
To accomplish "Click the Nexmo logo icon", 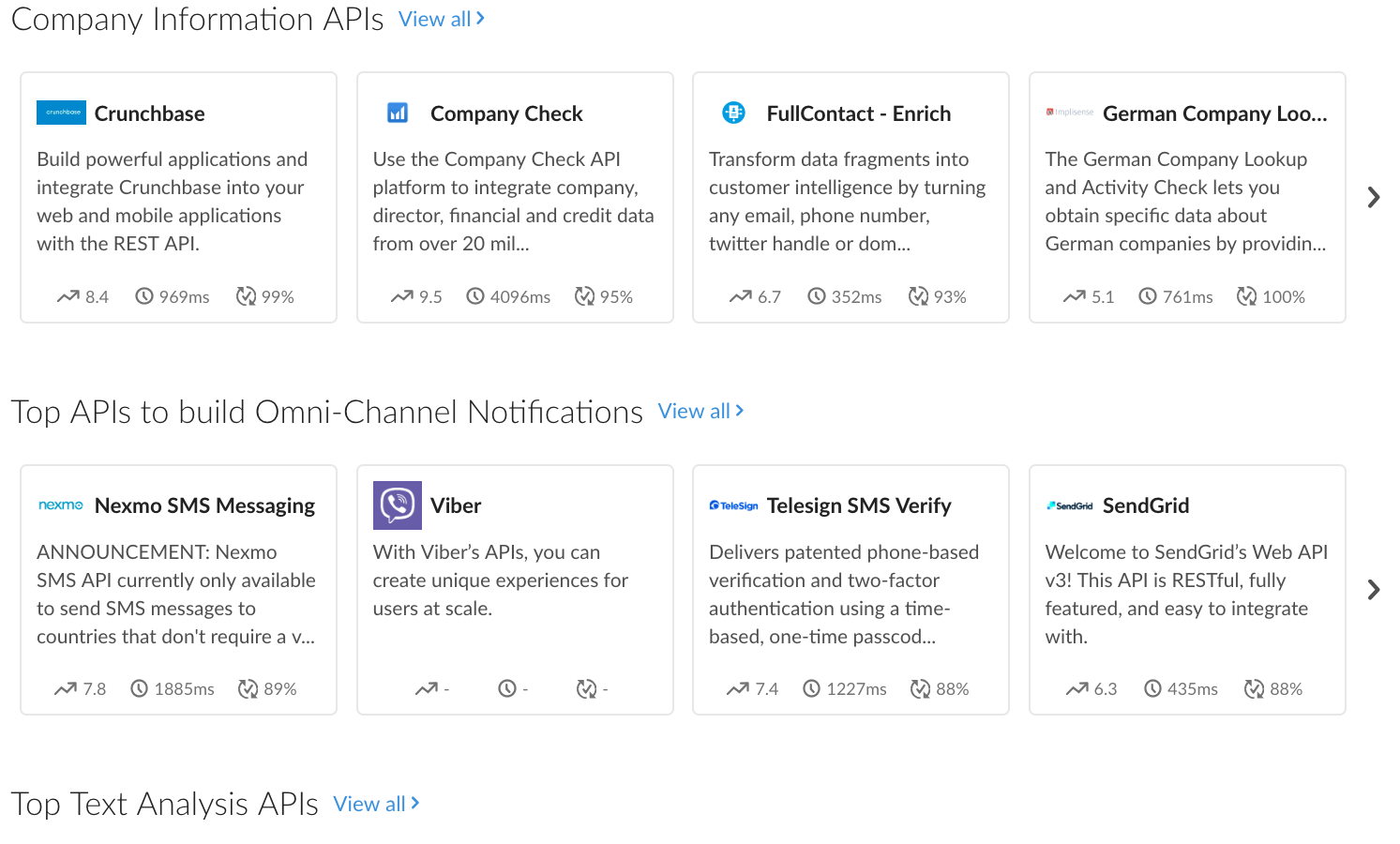I will coord(61,505).
